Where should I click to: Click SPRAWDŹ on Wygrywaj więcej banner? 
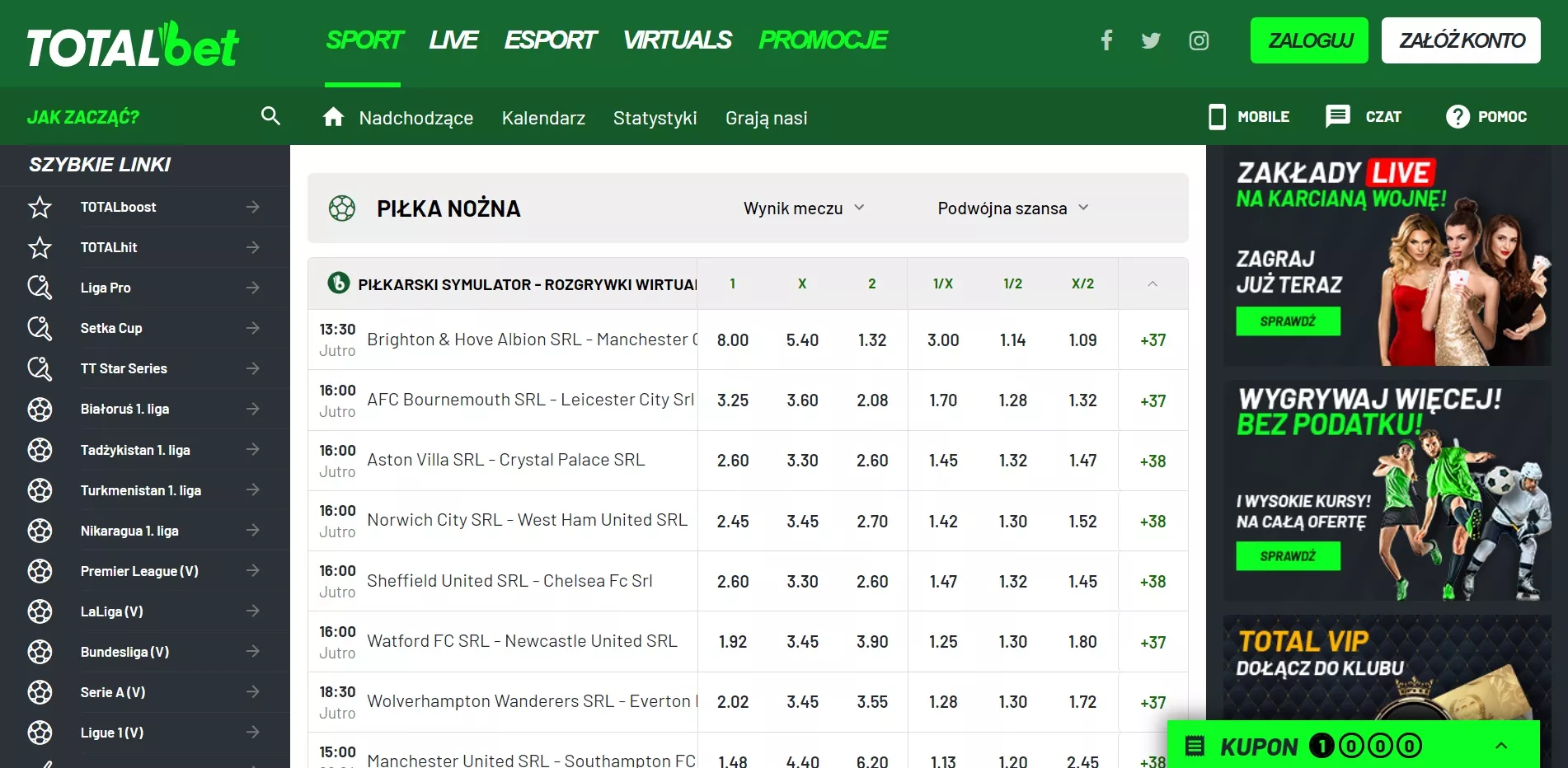[x=1288, y=556]
